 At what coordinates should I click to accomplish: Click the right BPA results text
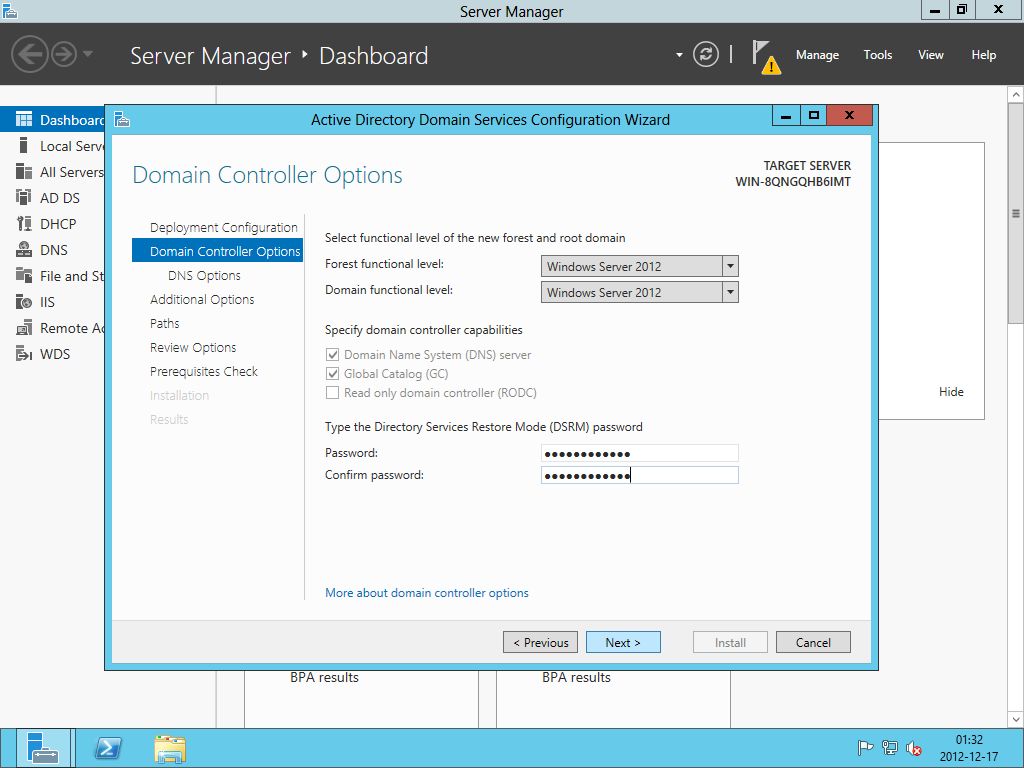point(576,677)
